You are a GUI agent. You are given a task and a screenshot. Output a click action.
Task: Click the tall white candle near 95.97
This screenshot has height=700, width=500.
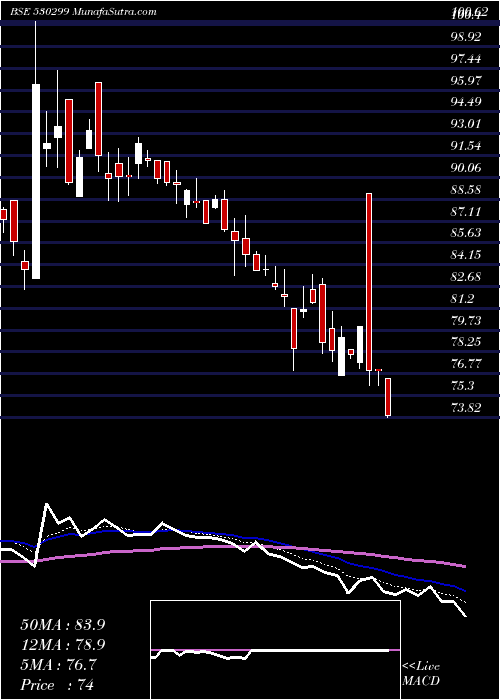point(36,181)
